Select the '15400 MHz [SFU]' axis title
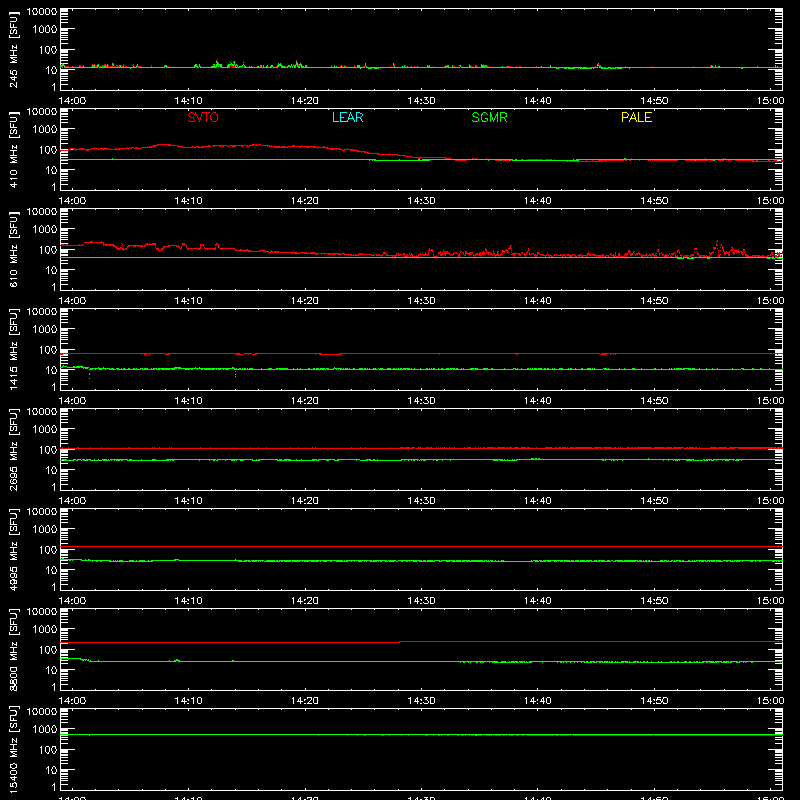The height and width of the screenshot is (800, 800). (x=13, y=749)
